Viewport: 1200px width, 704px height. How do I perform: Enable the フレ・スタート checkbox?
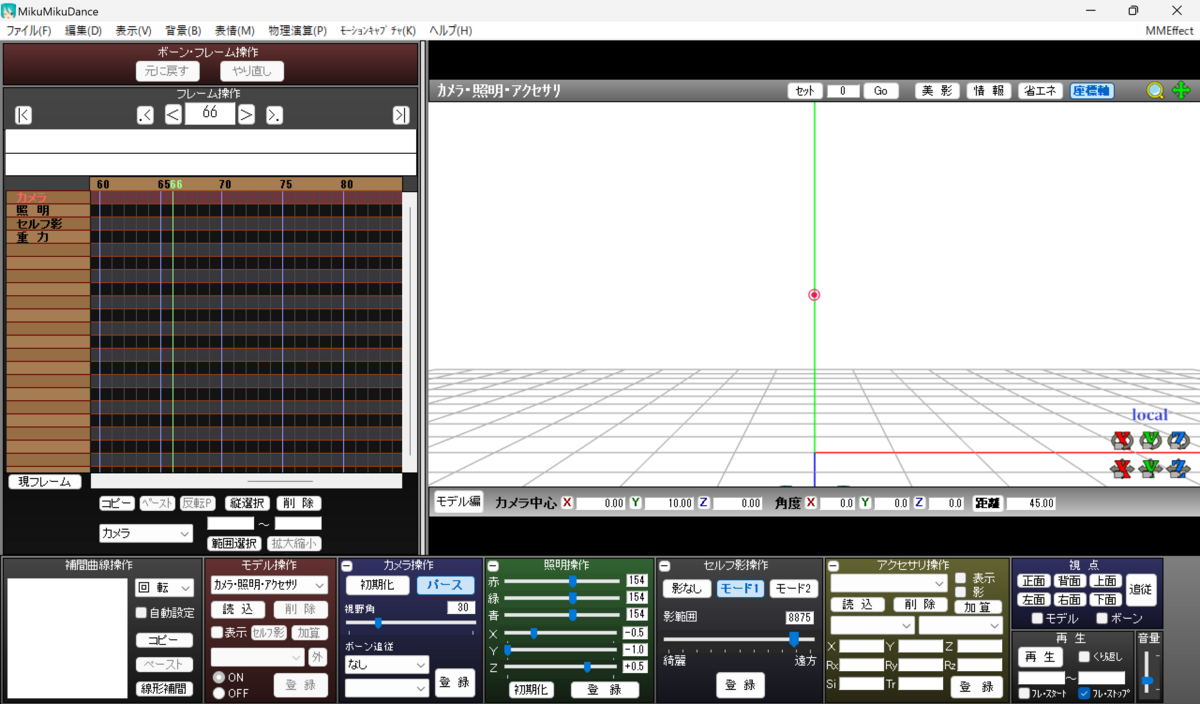coord(1024,693)
